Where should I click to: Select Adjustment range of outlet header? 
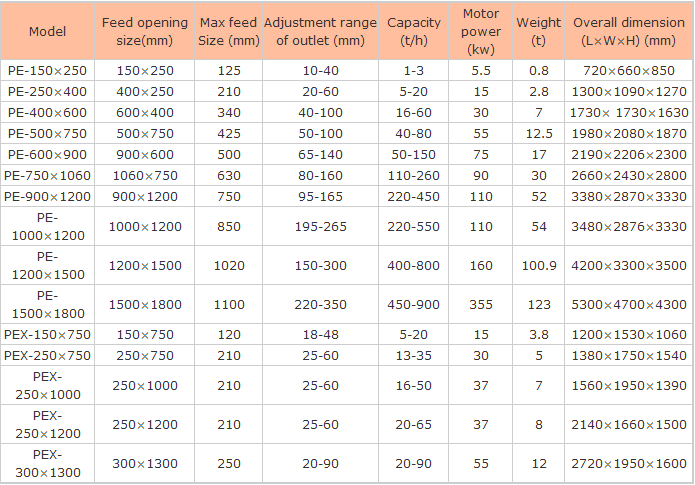pos(320,31)
